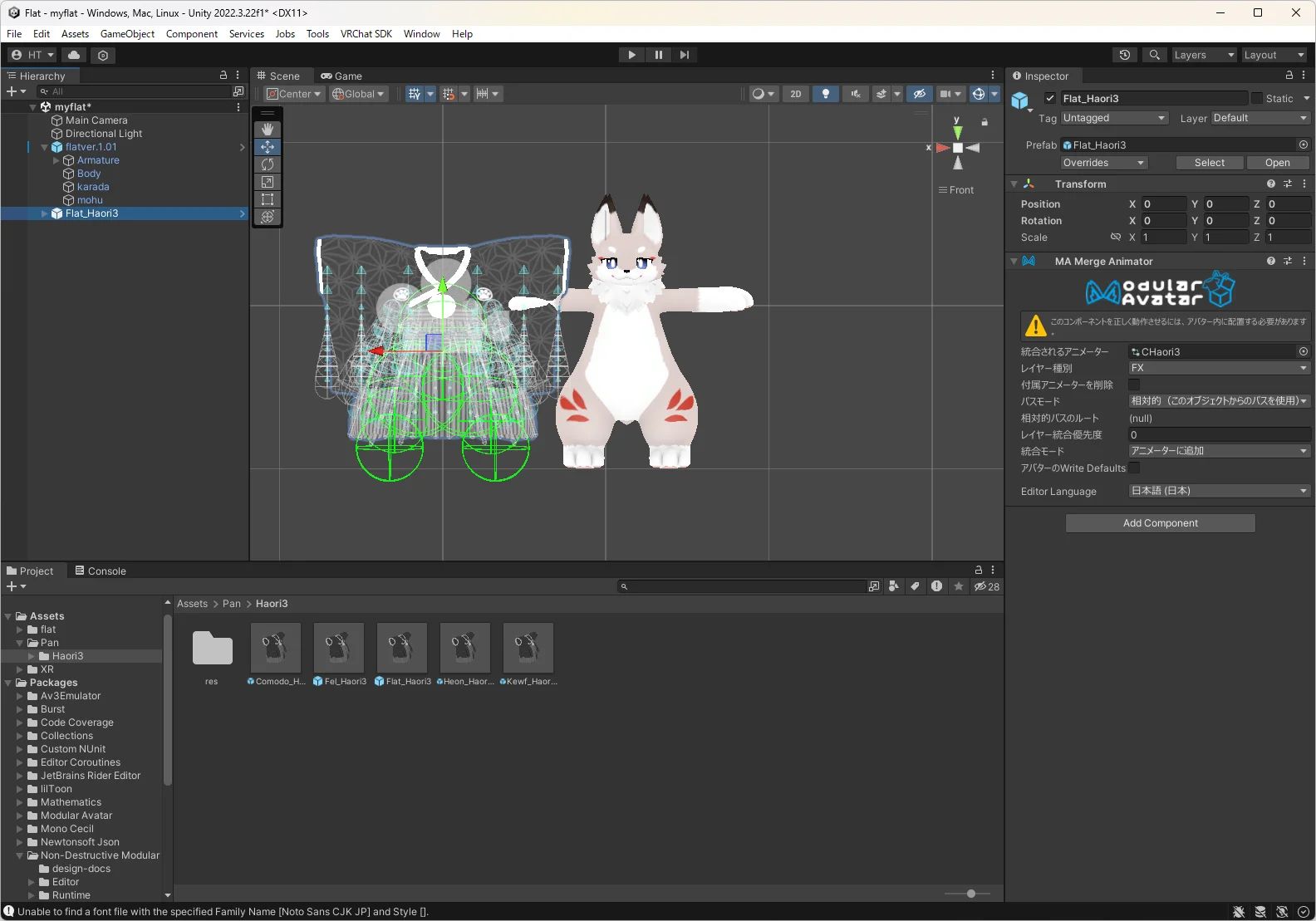Open the Editor Language dropdown

point(1220,491)
